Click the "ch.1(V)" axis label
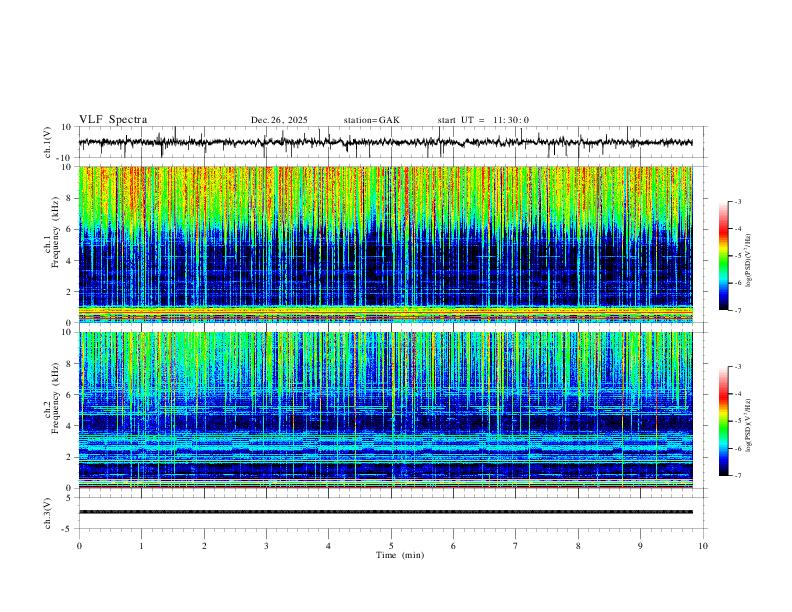The image size is (792, 612). 48,142
